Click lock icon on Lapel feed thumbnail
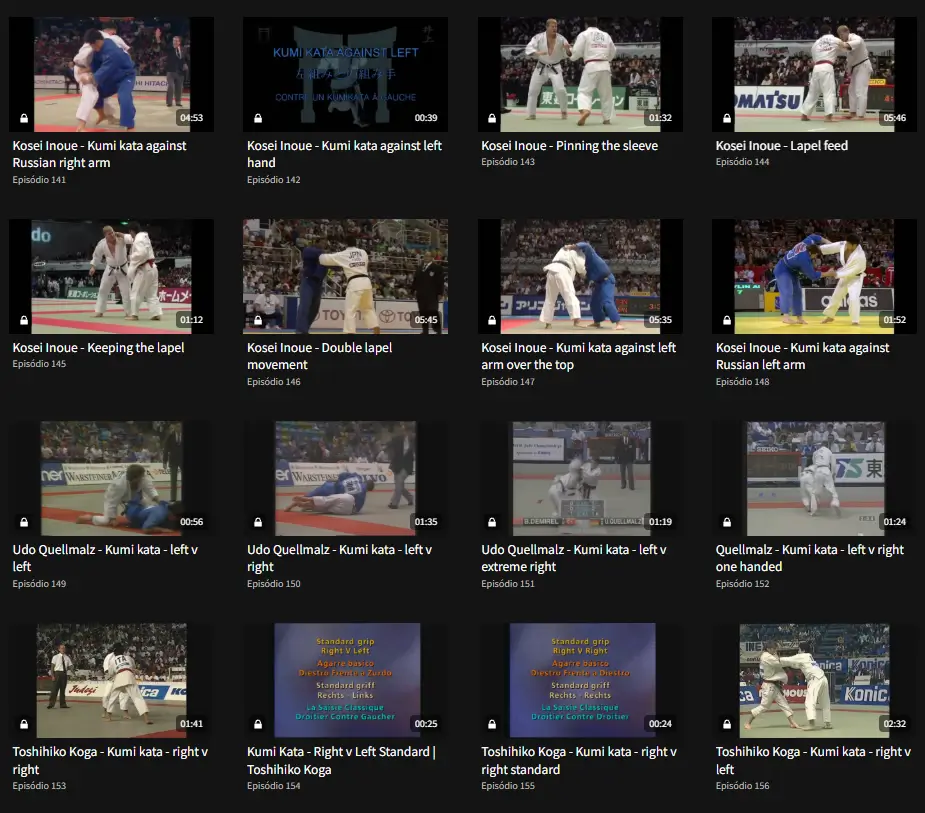 click(x=727, y=118)
